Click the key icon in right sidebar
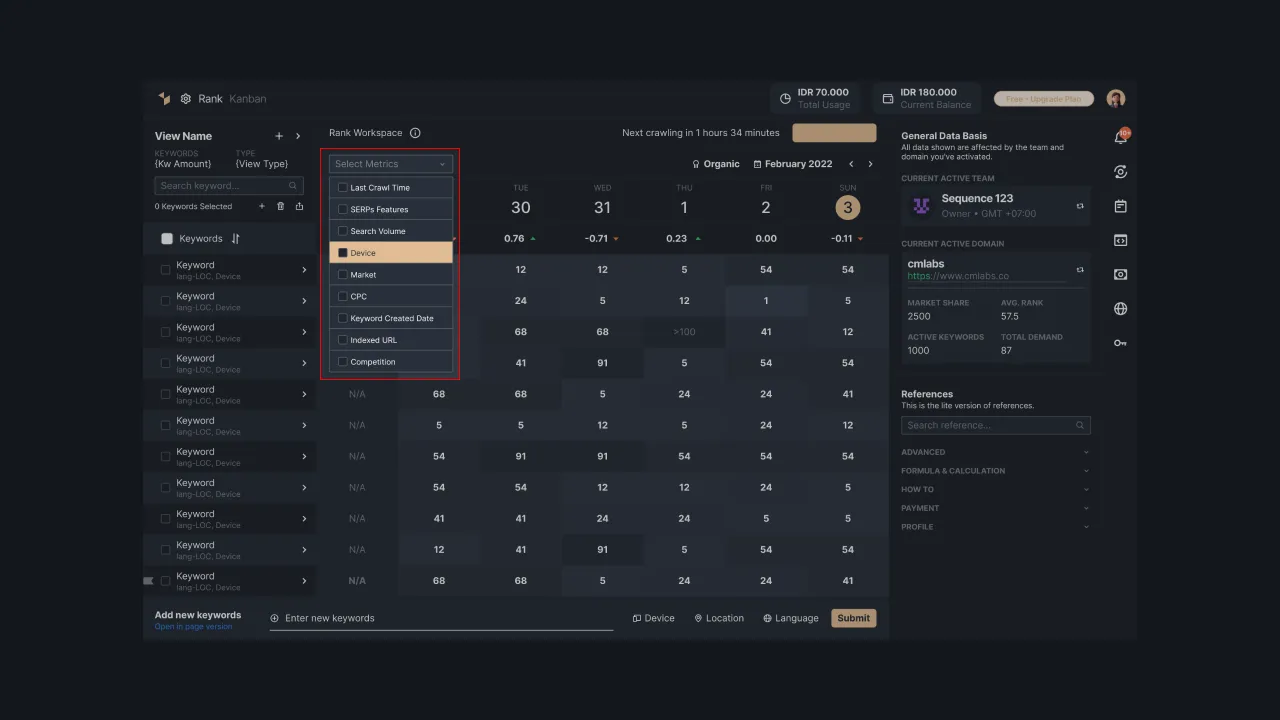Screen dimensions: 1280x720 click(1120, 343)
